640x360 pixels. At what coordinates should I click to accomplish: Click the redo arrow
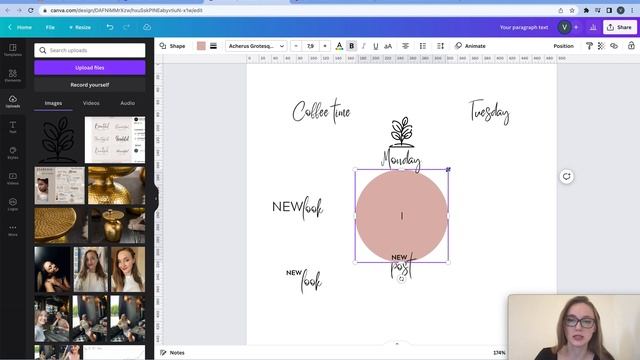[x=127, y=27]
